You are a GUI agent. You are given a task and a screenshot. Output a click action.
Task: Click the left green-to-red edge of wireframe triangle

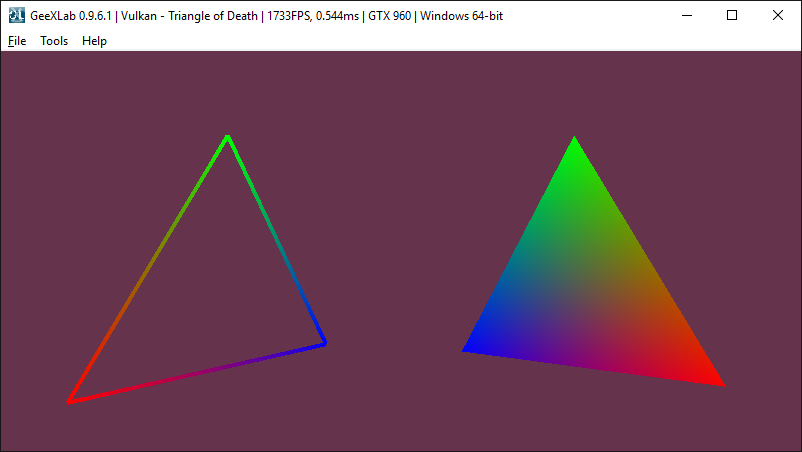tap(148, 269)
